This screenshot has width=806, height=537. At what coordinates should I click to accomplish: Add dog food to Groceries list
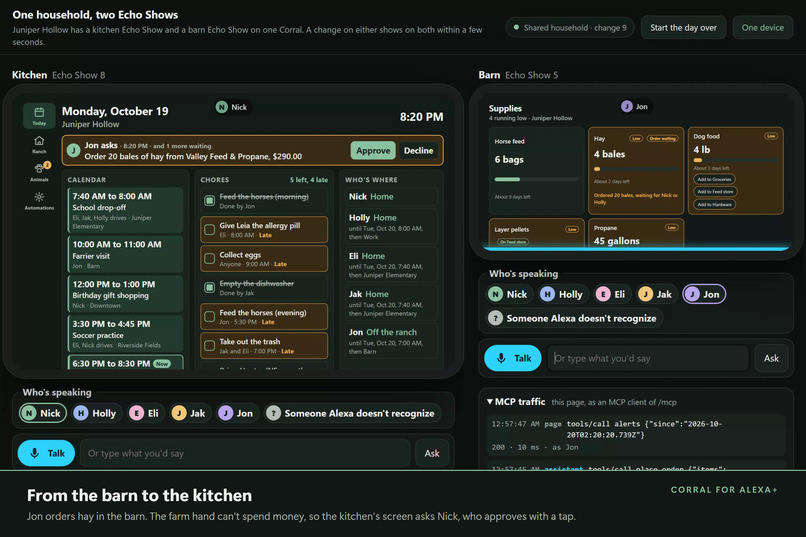(x=714, y=179)
